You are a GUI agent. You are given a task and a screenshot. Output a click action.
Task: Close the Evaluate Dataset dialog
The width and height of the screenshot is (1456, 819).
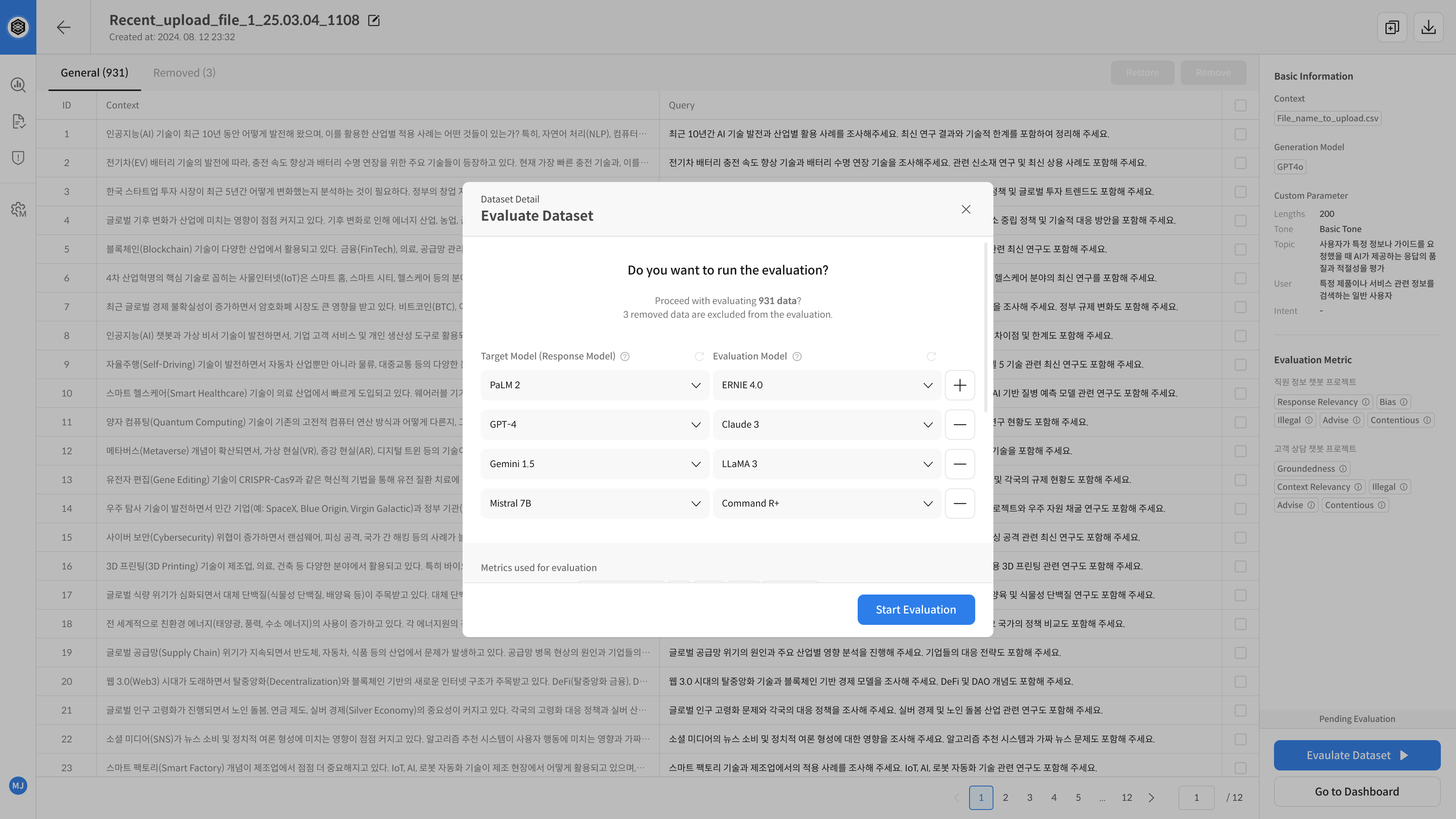click(966, 209)
